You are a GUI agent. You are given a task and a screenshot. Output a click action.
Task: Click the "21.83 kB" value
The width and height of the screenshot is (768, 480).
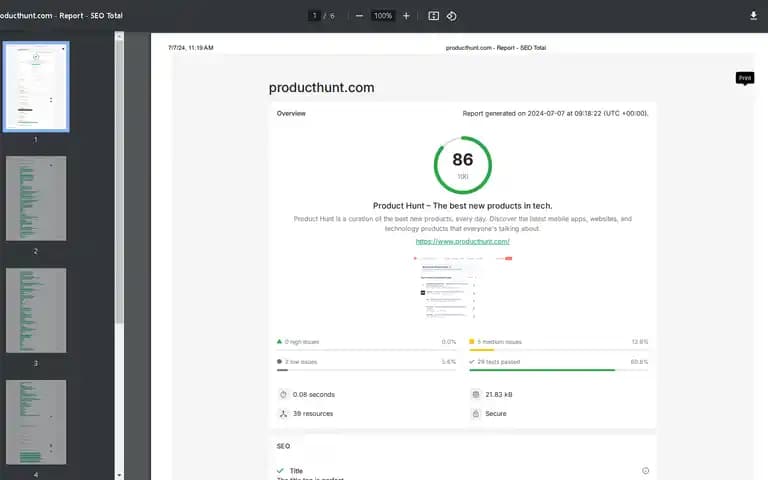point(499,394)
